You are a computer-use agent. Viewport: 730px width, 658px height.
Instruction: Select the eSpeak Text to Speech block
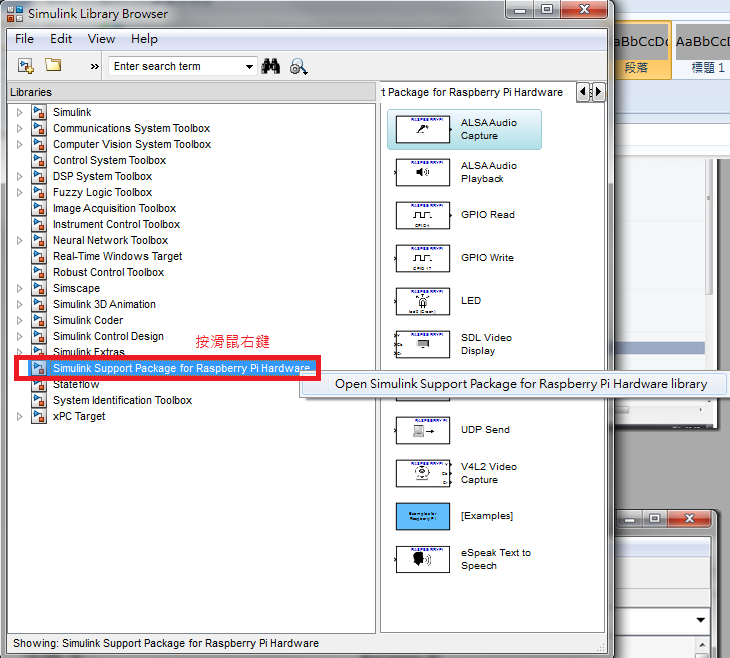point(463,559)
